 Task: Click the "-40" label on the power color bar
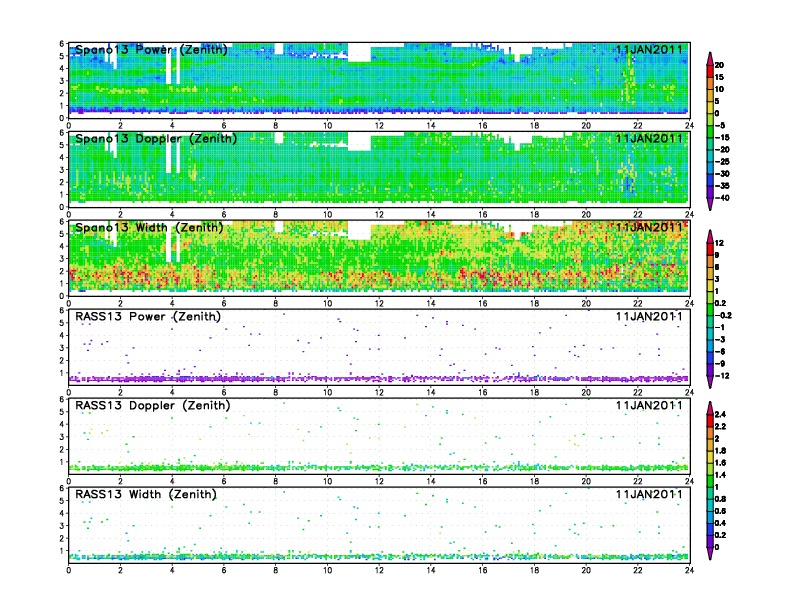pyautogui.click(x=722, y=198)
